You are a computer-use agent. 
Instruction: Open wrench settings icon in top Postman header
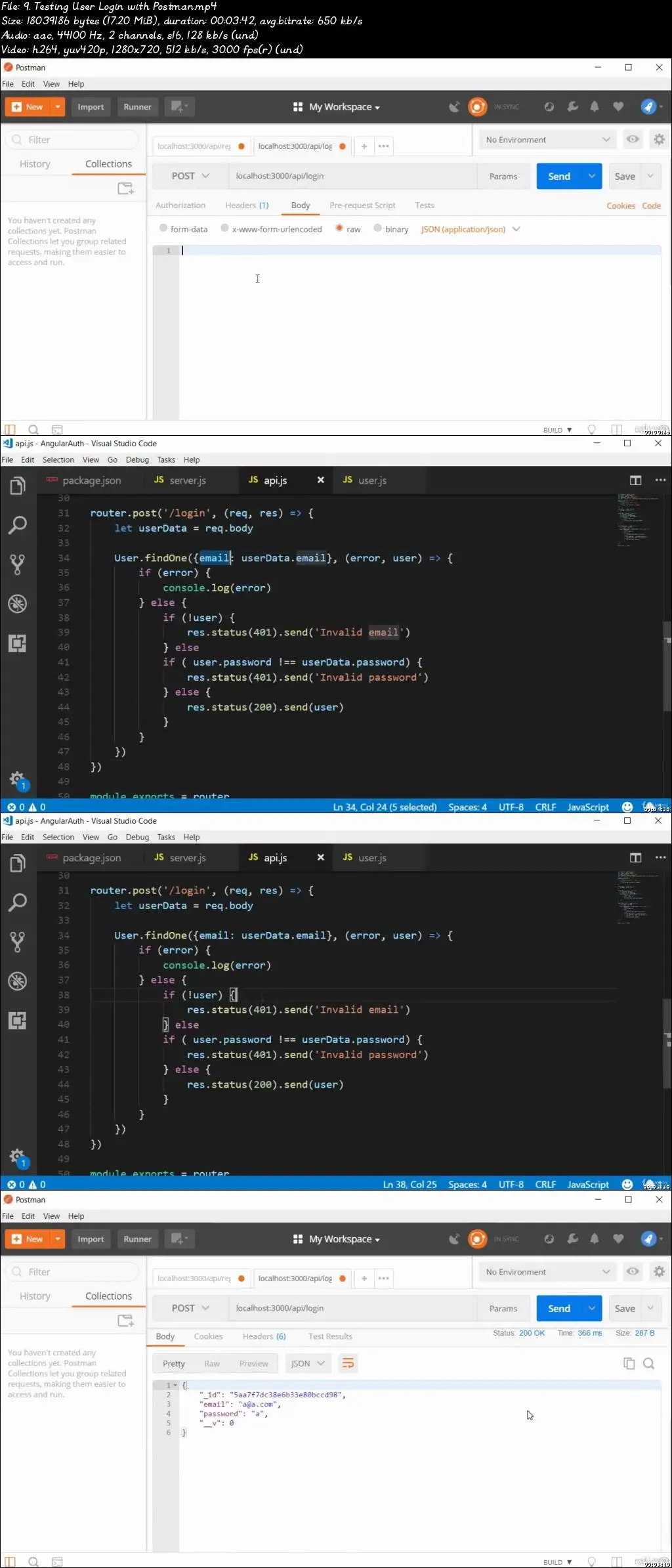click(572, 106)
